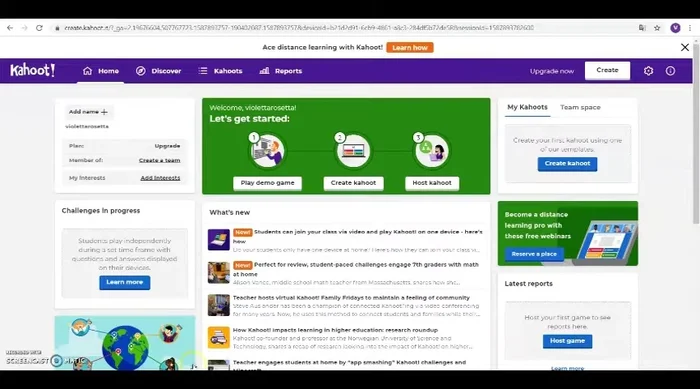The image size is (700, 389).
Task: Click the Create a team link
Action: pyautogui.click(x=159, y=160)
